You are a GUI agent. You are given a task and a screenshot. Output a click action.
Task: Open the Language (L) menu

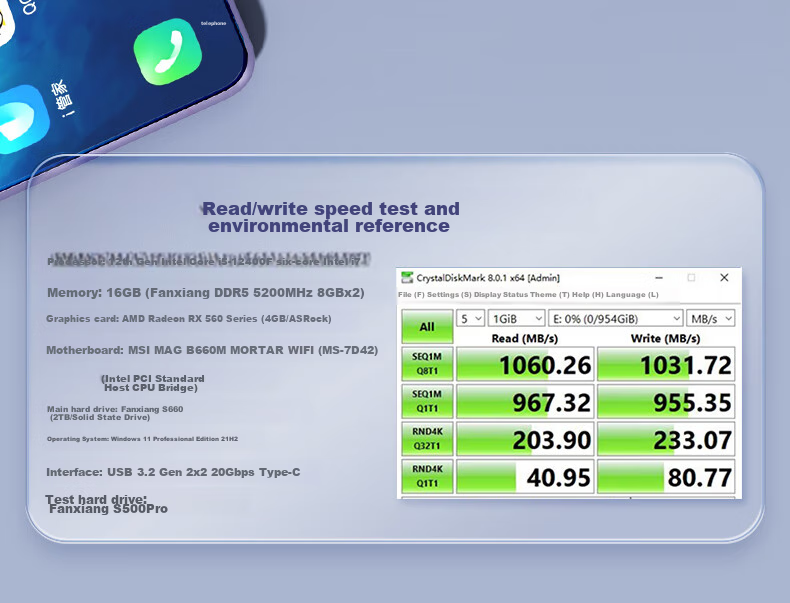[632, 295]
